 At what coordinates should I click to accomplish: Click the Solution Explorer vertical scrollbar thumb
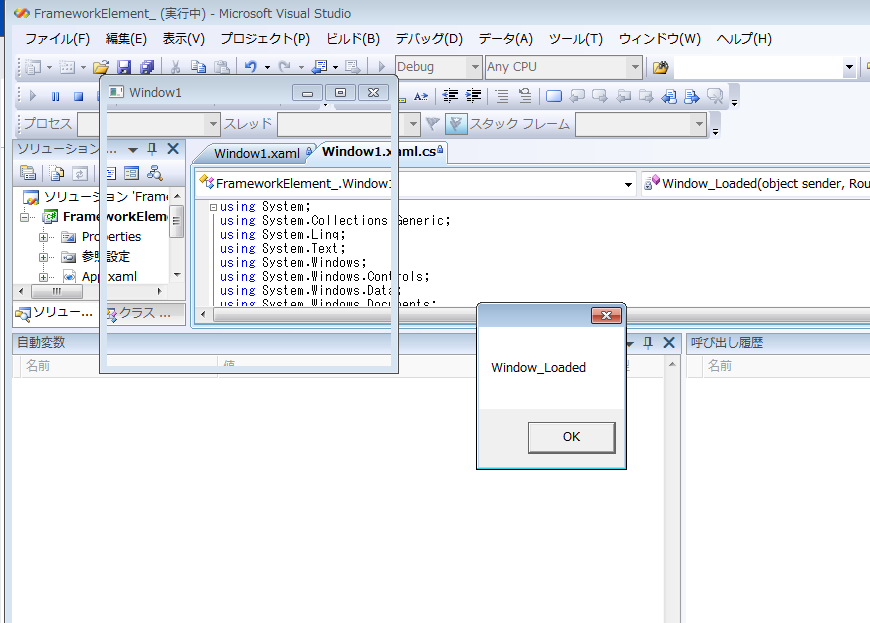point(177,221)
